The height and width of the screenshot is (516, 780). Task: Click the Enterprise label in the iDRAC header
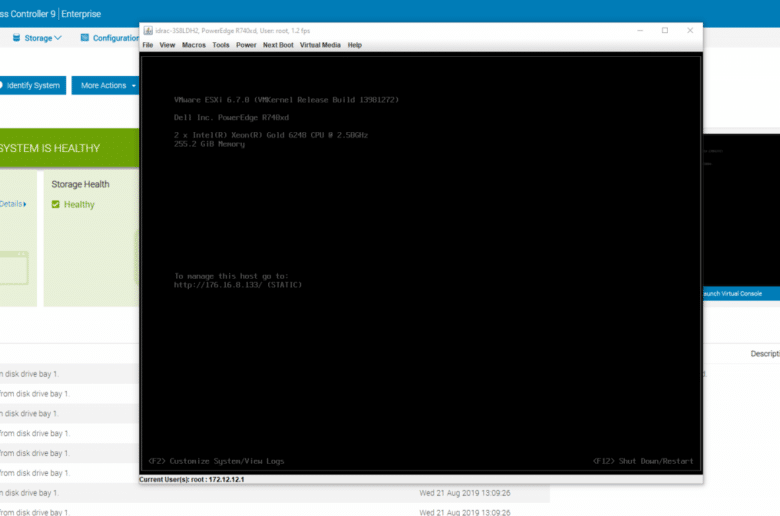81,14
